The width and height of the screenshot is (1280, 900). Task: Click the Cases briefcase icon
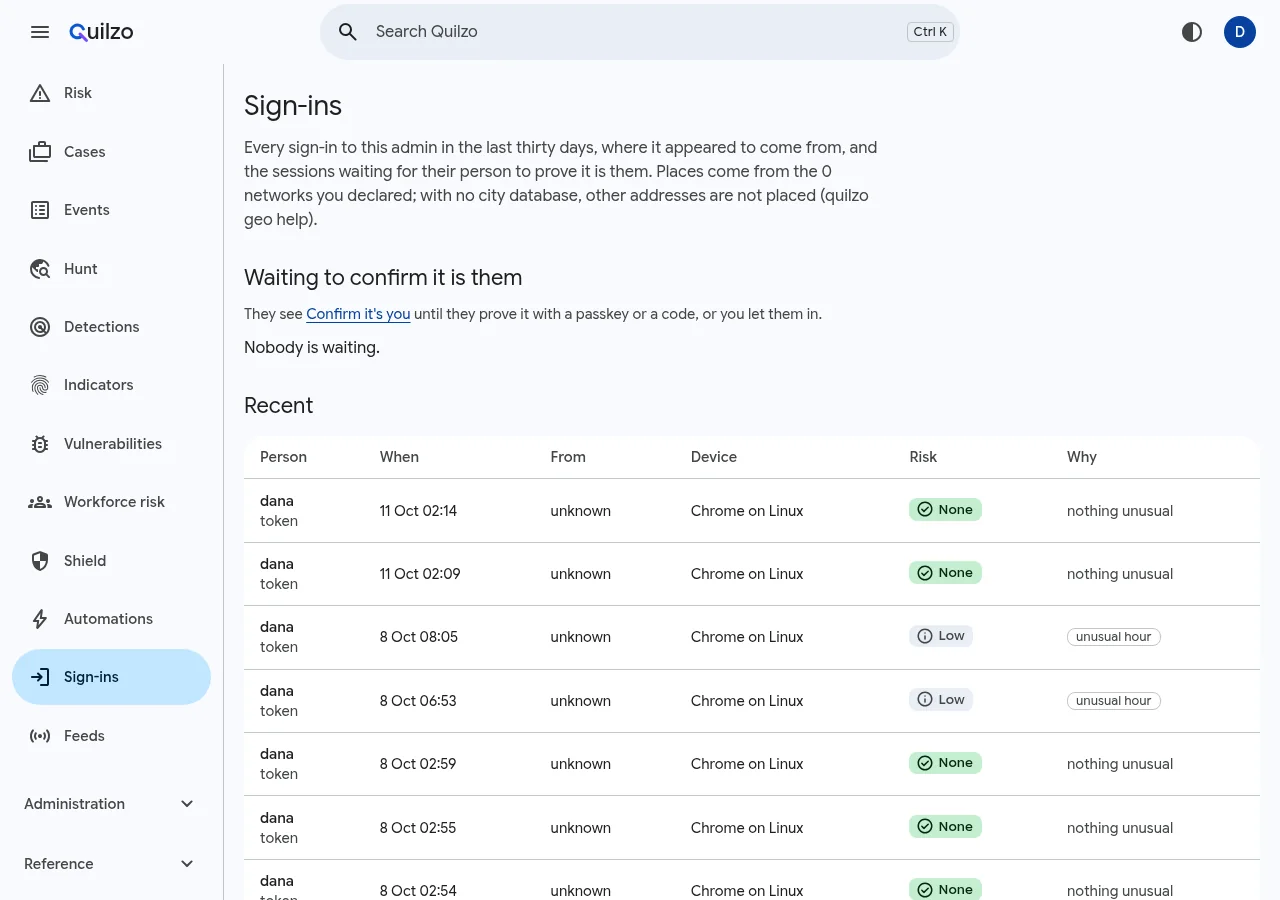40,152
